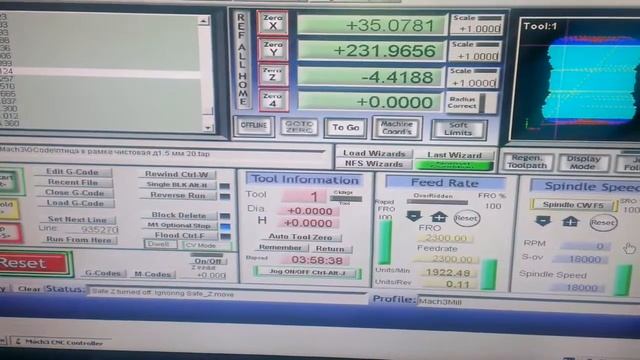This screenshot has height=360, width=640.
Task: Click the Zero 4 axis button
Action: pyautogui.click(x=273, y=100)
